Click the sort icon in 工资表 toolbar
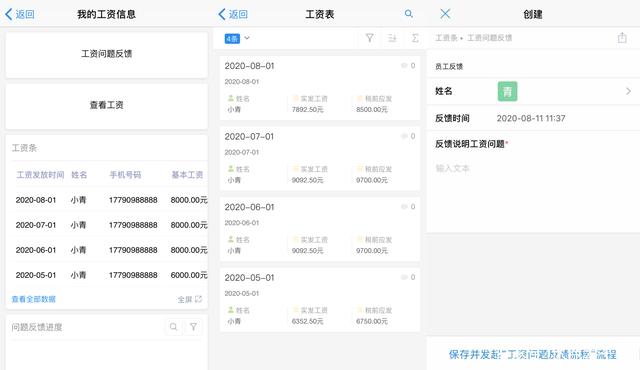 pyautogui.click(x=392, y=38)
